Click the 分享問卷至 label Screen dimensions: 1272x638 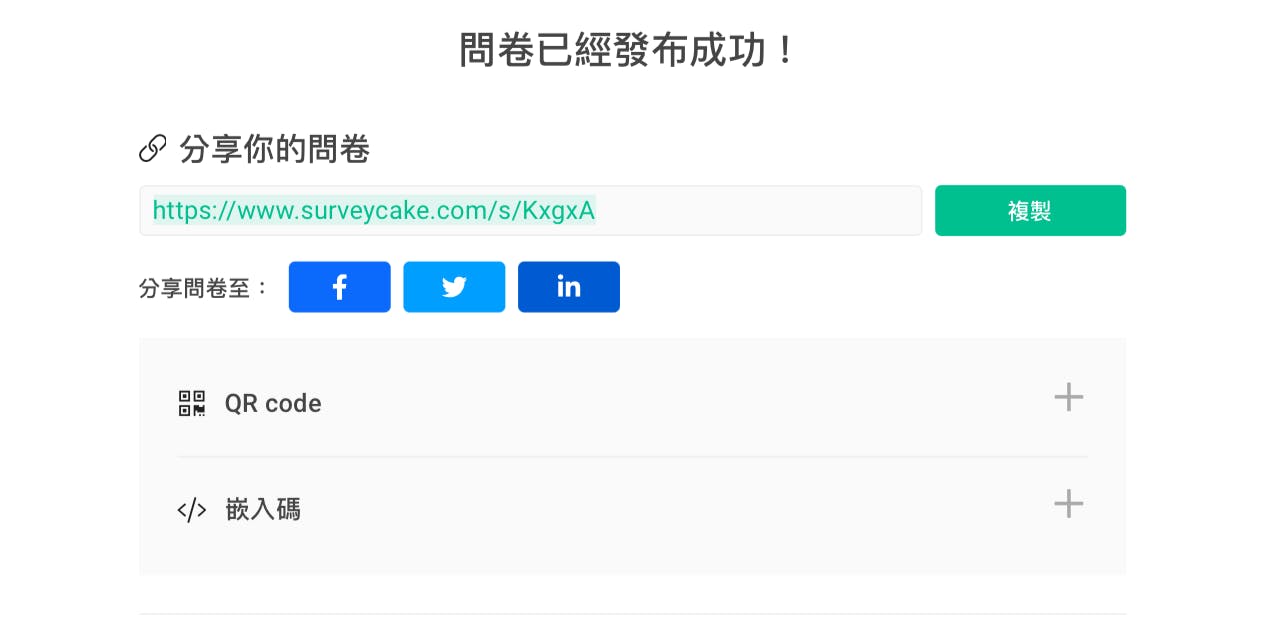pyautogui.click(x=204, y=288)
